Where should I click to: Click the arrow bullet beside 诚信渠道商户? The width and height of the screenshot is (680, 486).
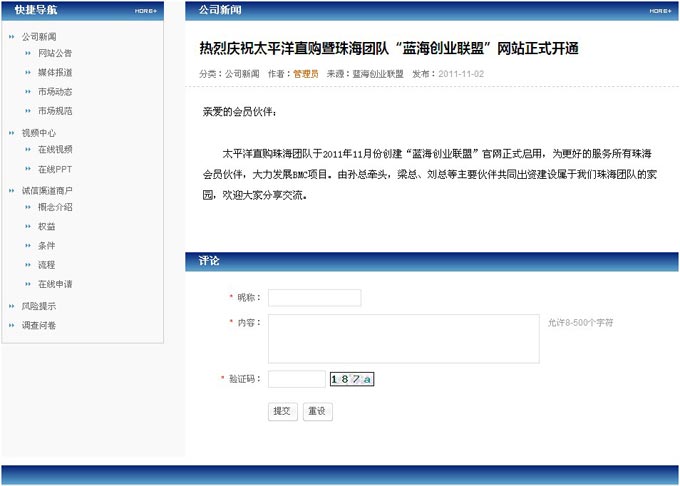[x=12, y=191]
